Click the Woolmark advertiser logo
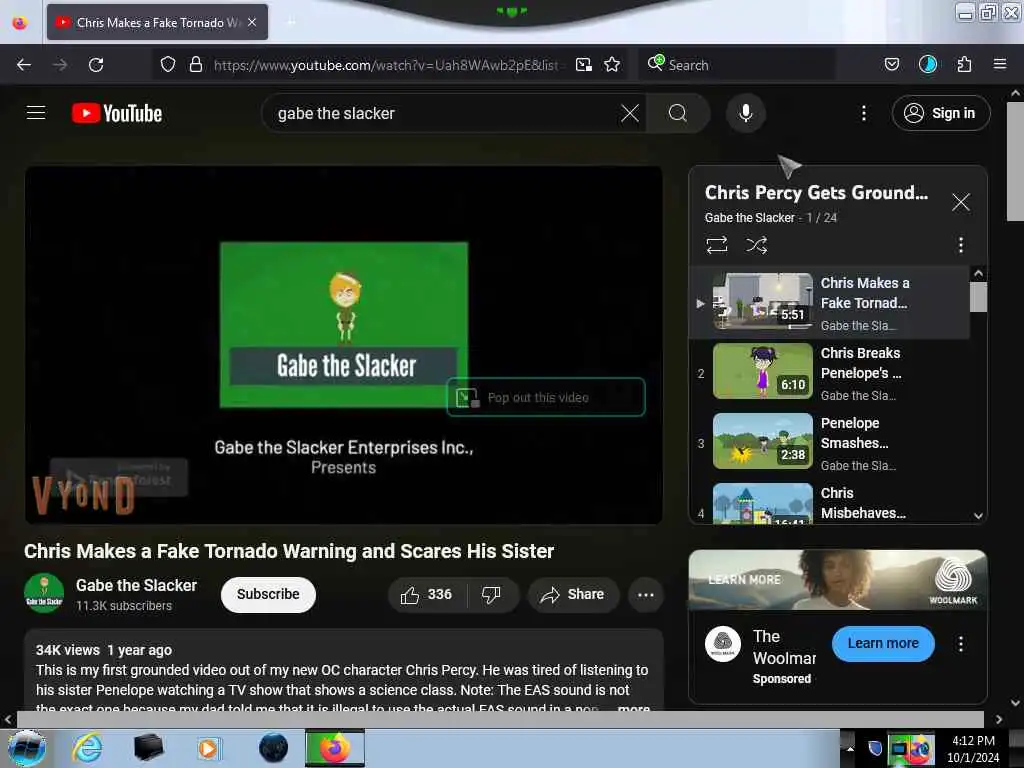 point(722,644)
